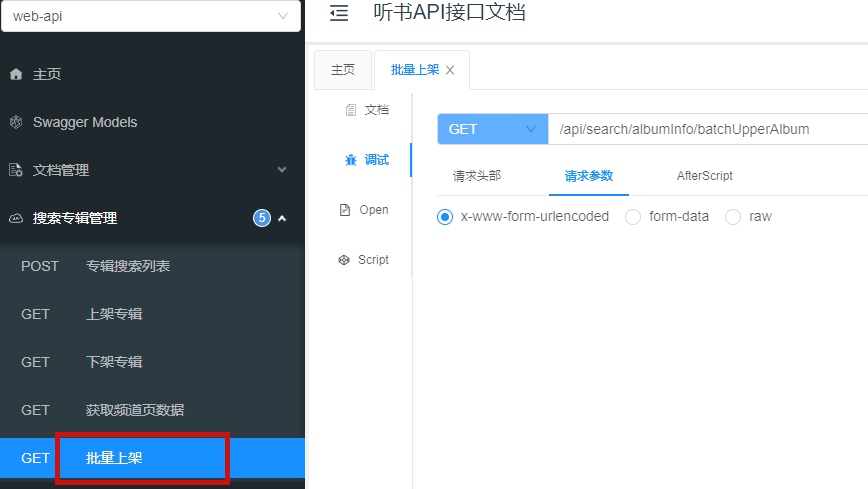
Task: Click the batchUpperAlbum URL input field
Action: [x=708, y=129]
